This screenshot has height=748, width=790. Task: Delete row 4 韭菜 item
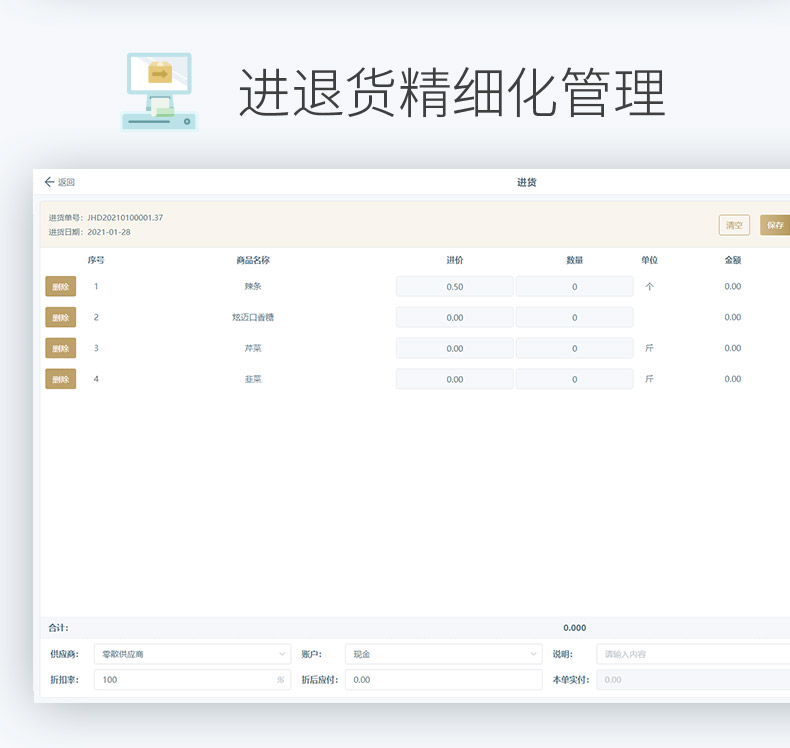(x=60, y=379)
